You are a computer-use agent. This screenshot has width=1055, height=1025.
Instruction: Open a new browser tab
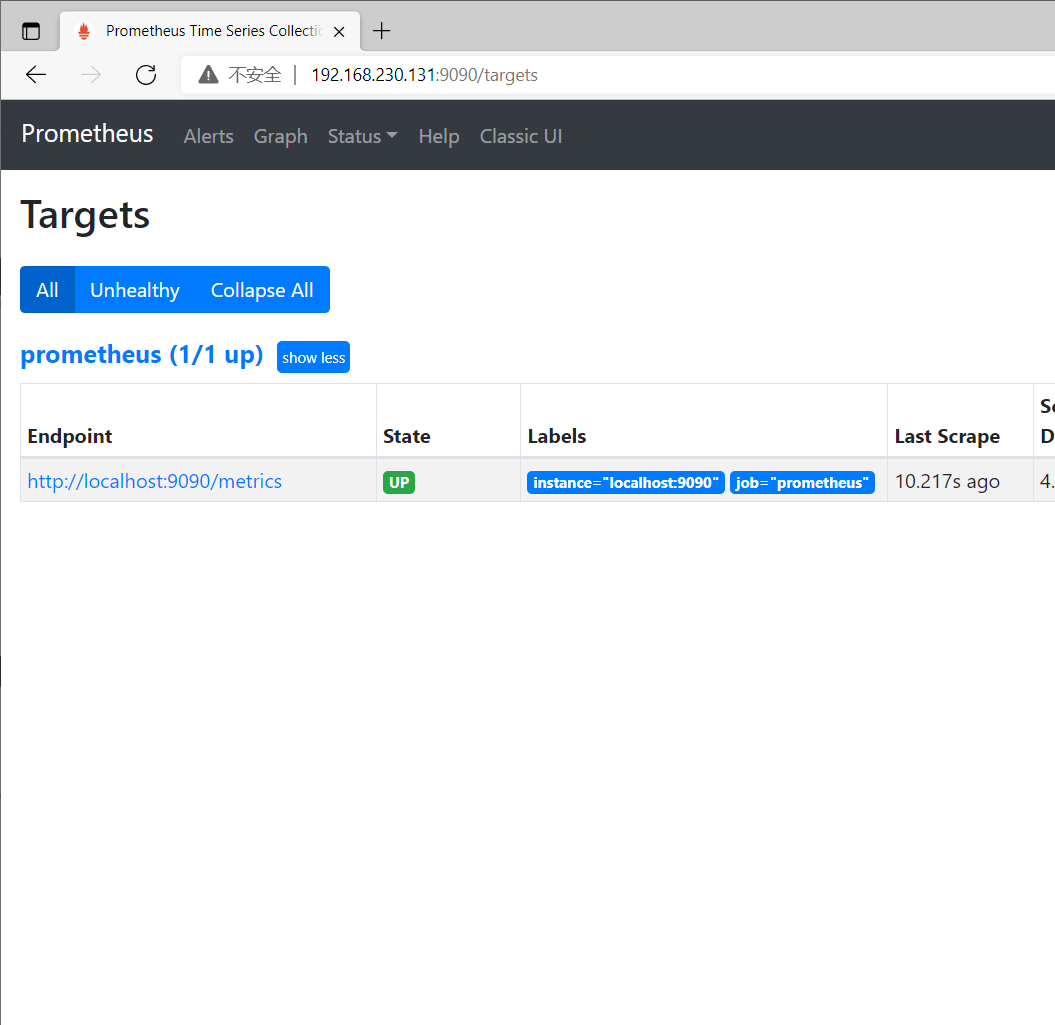pyautogui.click(x=381, y=31)
